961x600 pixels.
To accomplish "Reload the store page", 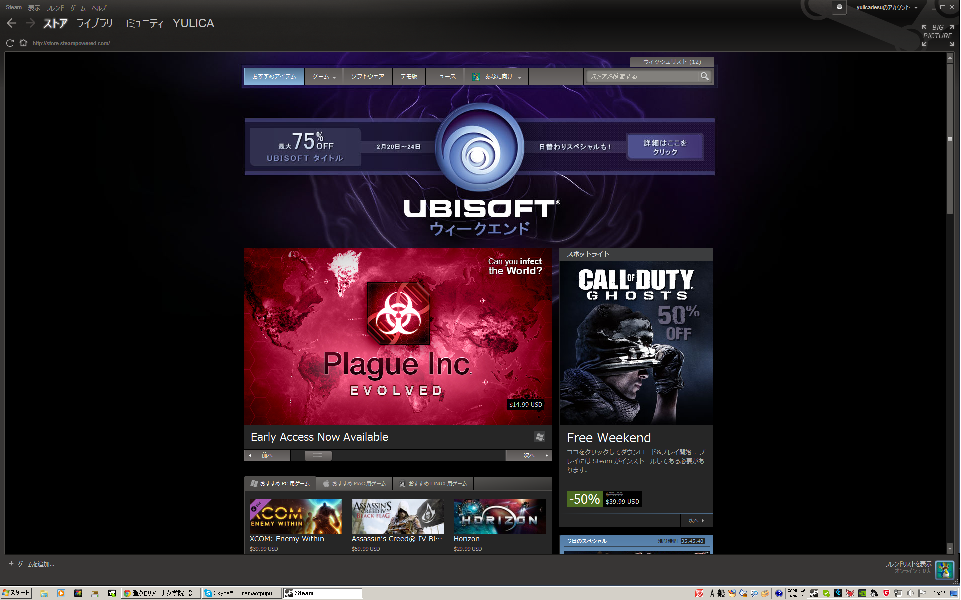I will coord(9,43).
